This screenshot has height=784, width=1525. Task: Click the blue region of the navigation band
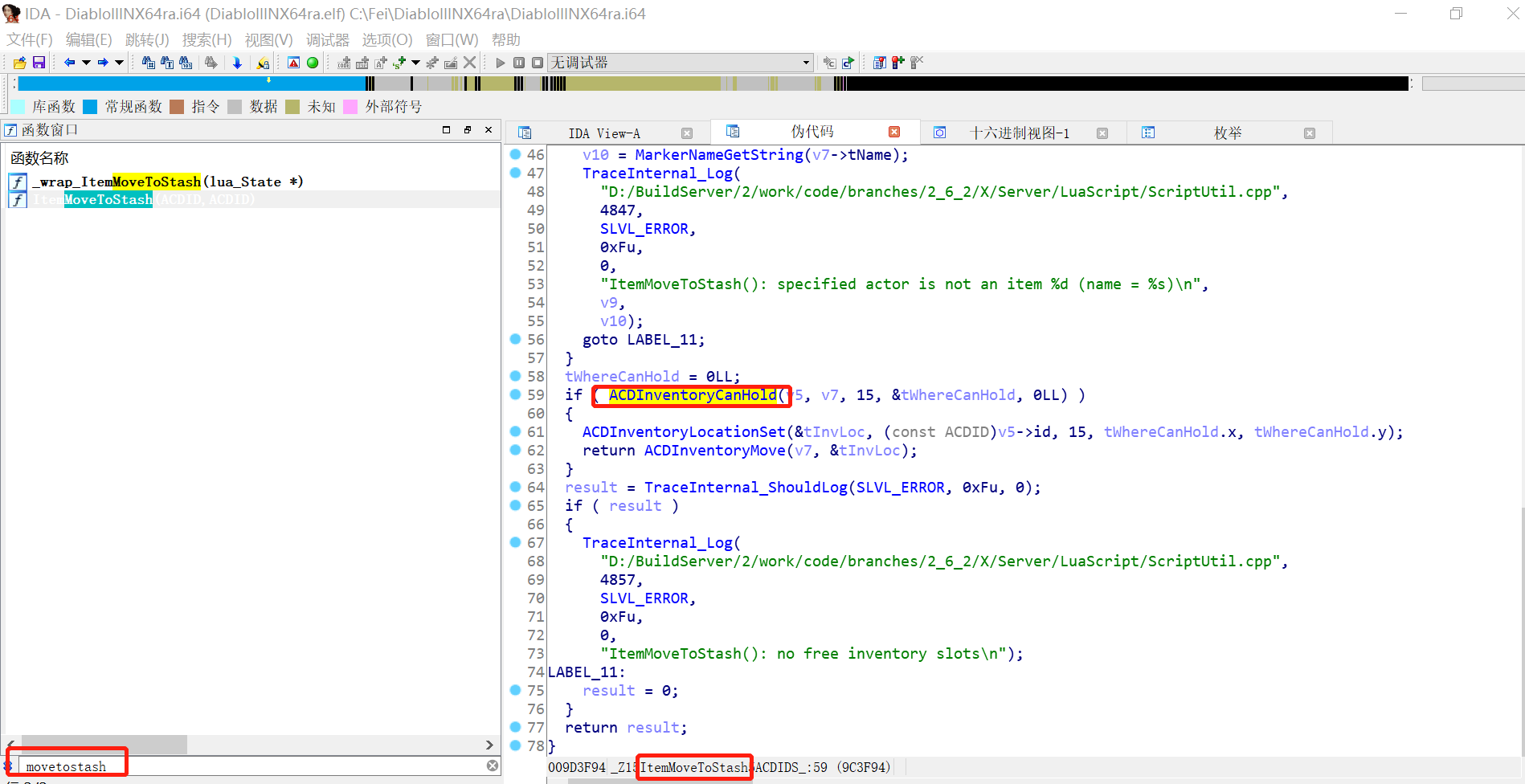(x=191, y=84)
